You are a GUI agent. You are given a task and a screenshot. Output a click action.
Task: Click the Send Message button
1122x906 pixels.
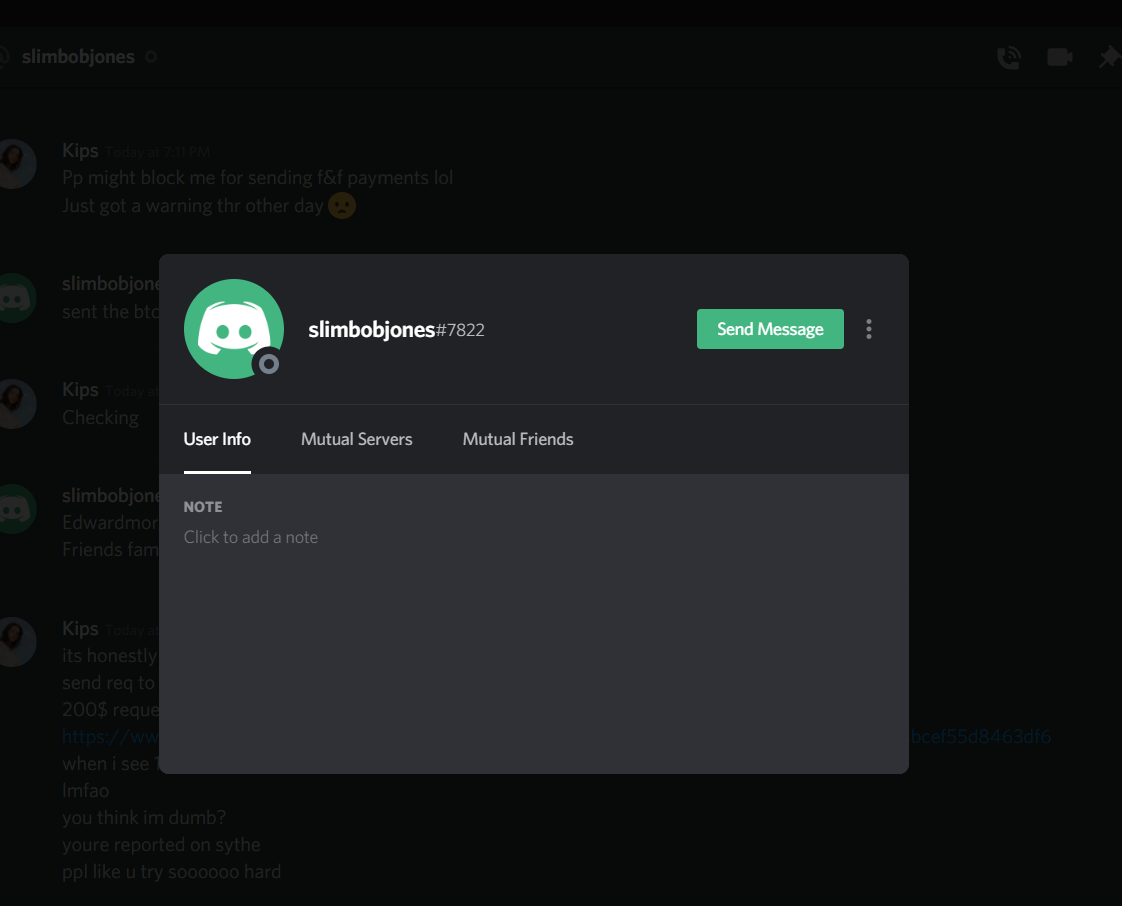tap(770, 329)
